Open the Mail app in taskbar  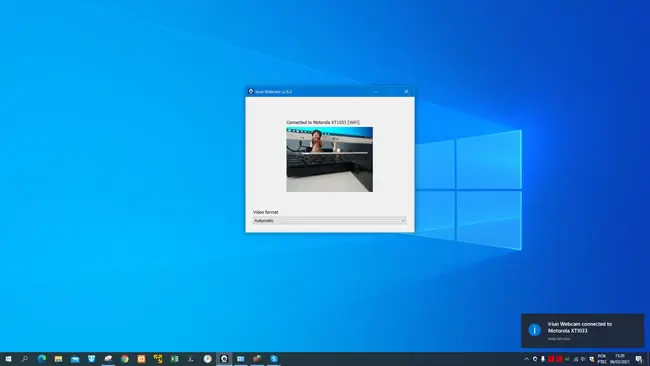pos(75,359)
